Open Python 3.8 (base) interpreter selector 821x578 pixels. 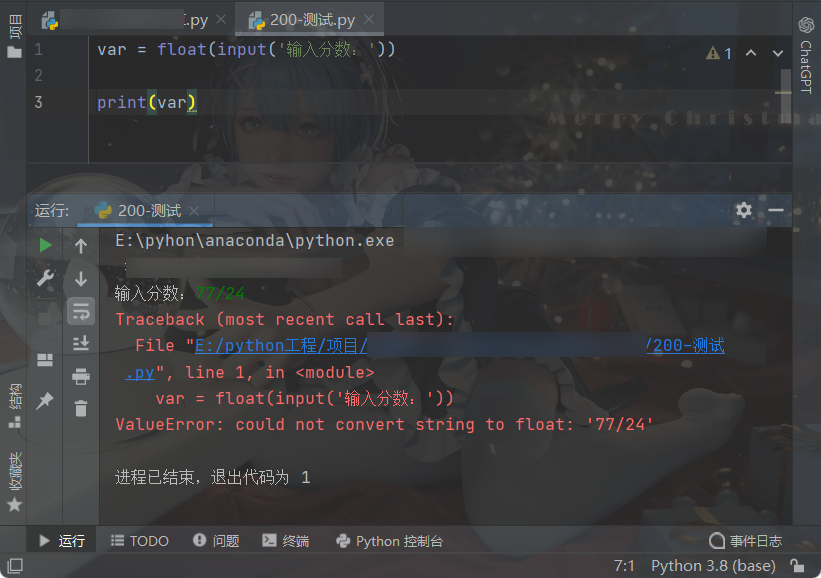tap(713, 566)
